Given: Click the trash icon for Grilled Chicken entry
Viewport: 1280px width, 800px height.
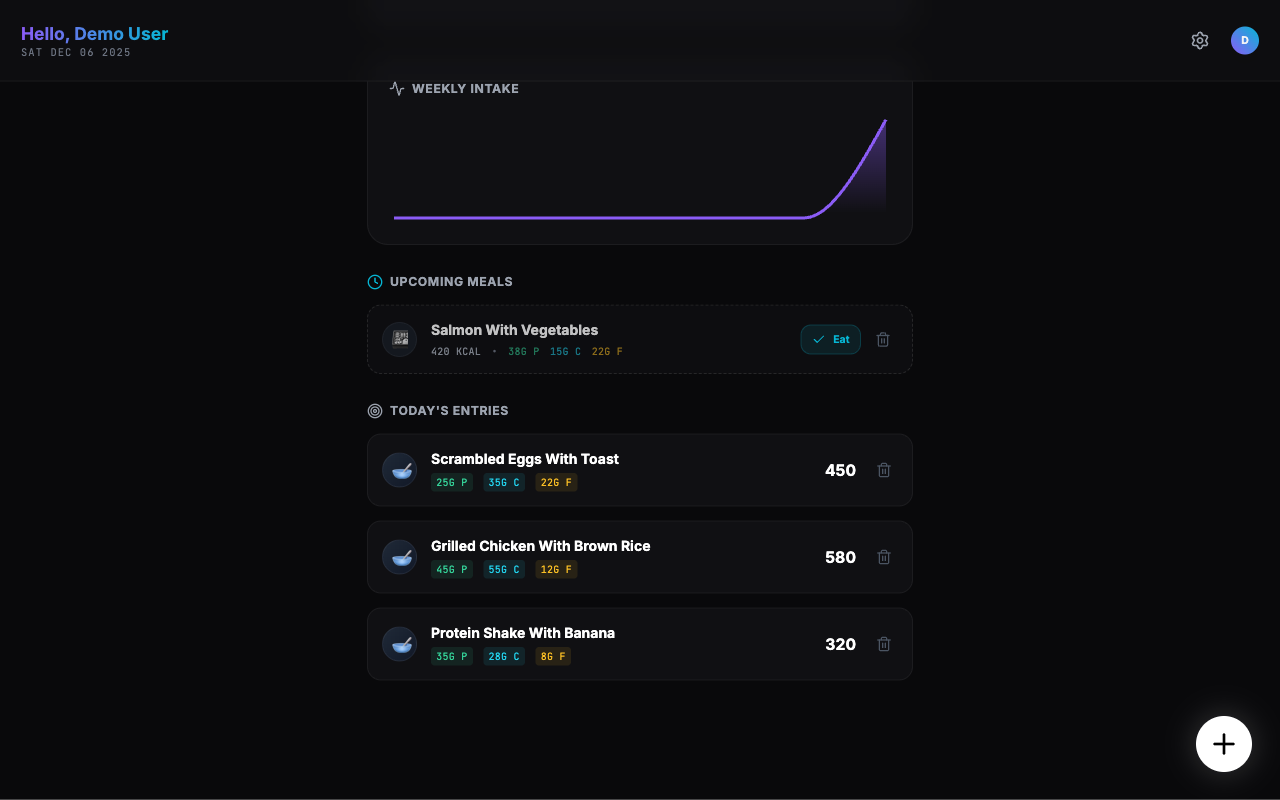Looking at the screenshot, I should tap(883, 557).
